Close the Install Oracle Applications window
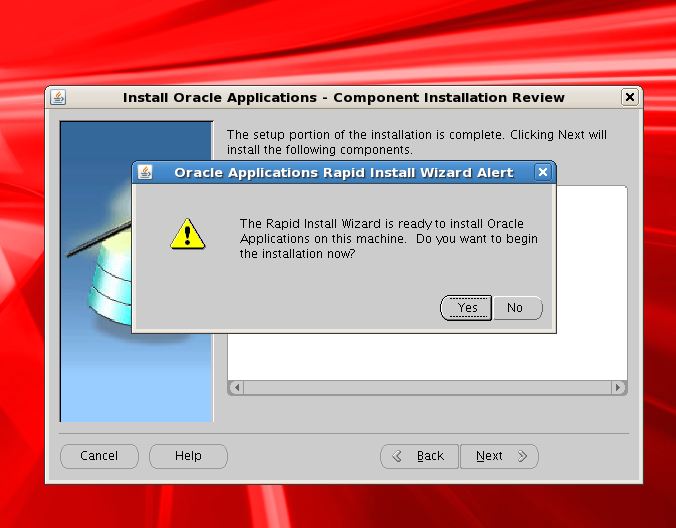This screenshot has width=676, height=528. (x=629, y=97)
